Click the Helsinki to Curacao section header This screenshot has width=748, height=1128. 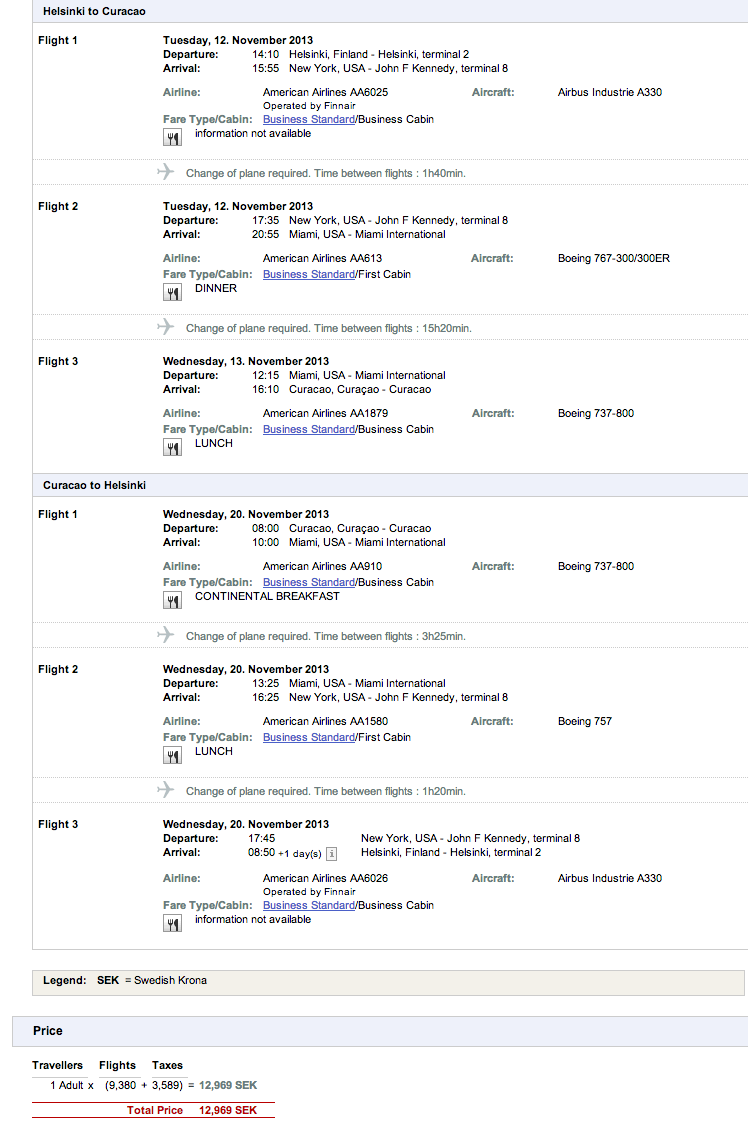(94, 11)
